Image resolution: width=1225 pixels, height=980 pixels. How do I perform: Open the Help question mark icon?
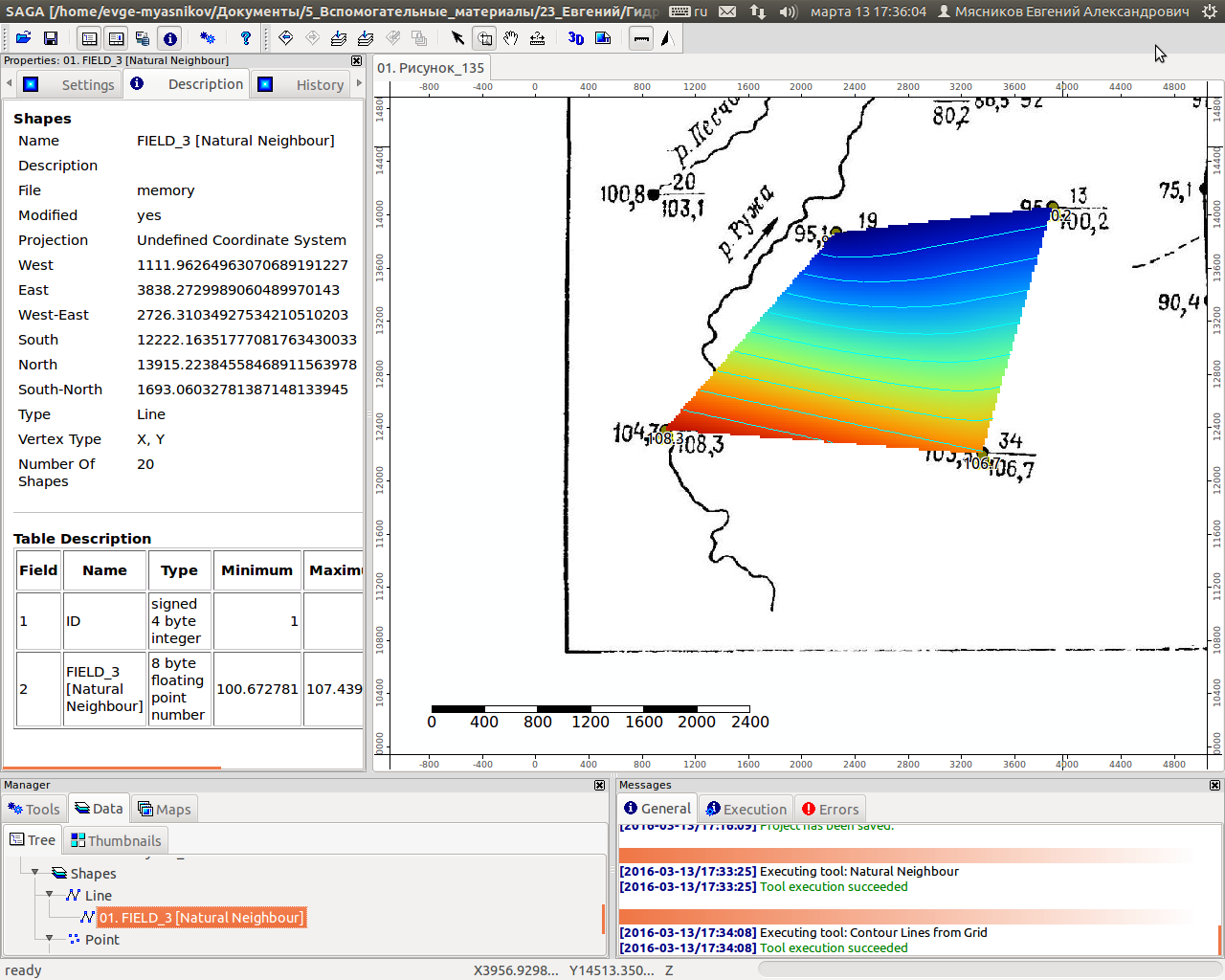[246, 38]
